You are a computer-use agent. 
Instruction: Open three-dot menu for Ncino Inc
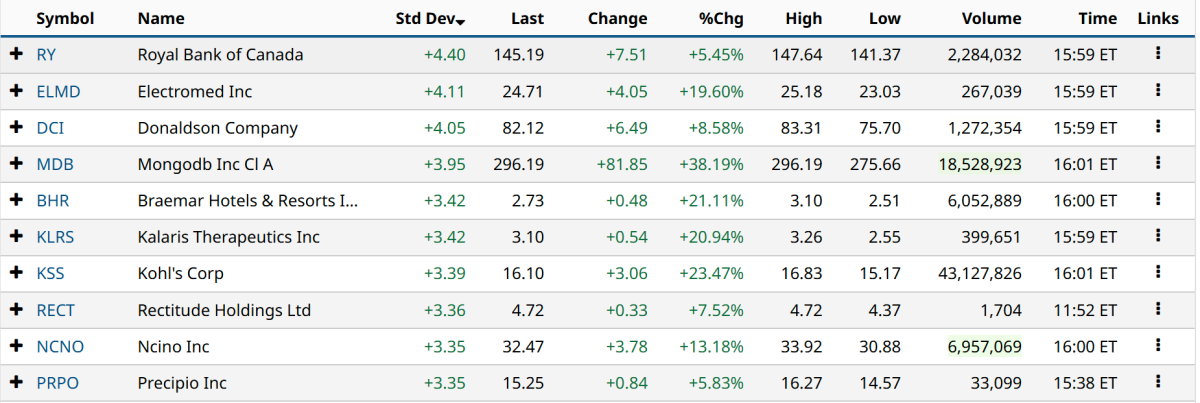tap(1158, 346)
